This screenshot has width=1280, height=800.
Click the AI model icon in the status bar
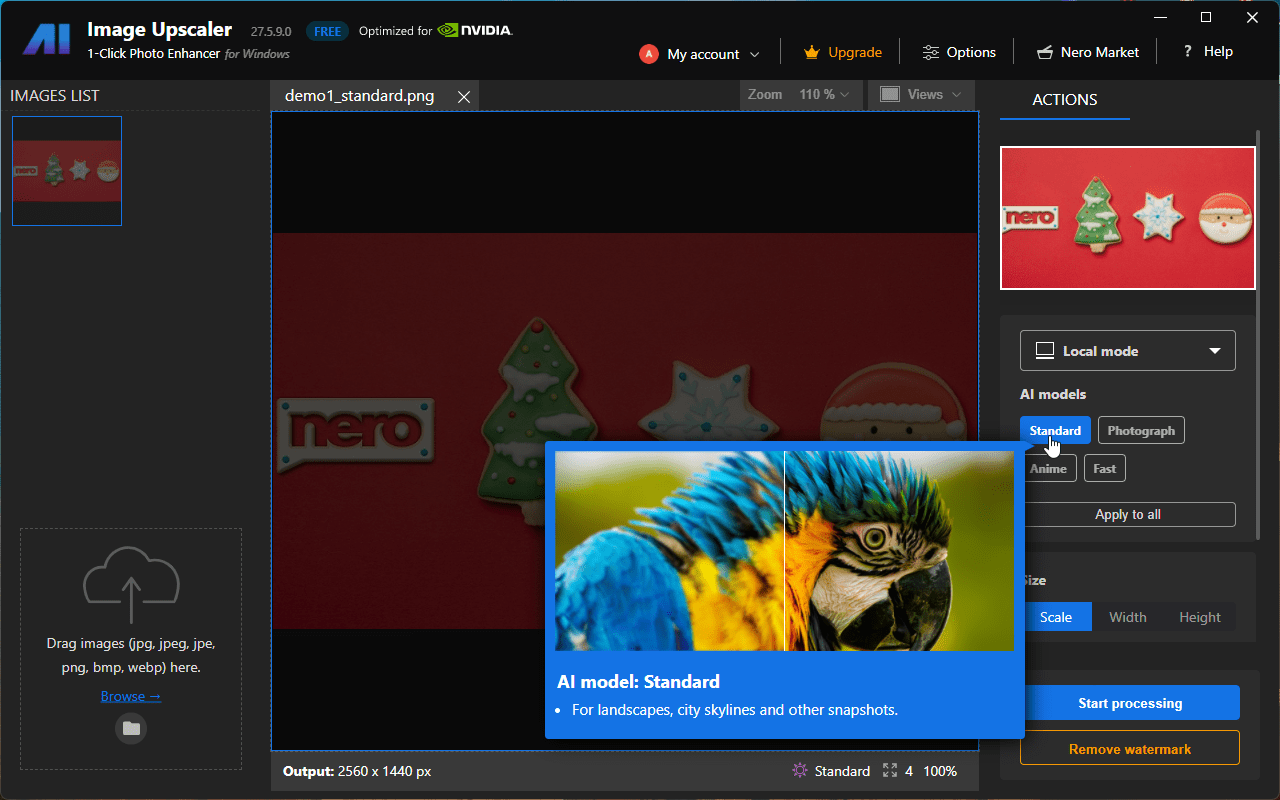tap(798, 770)
